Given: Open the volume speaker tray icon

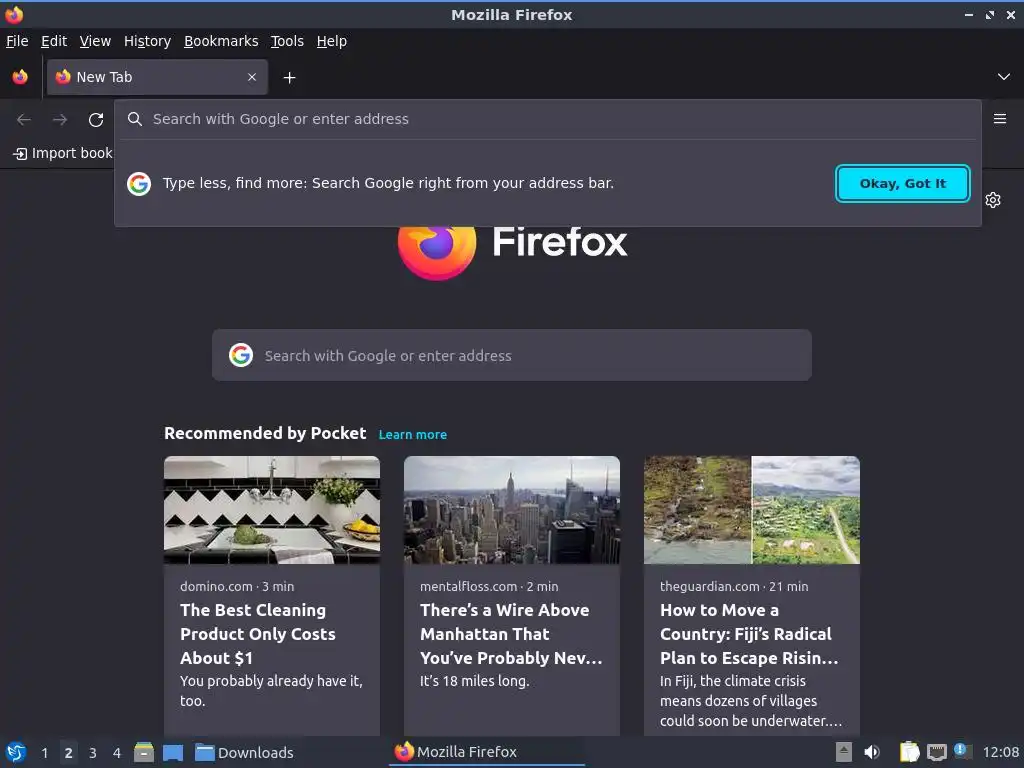Looking at the screenshot, I should (x=872, y=752).
